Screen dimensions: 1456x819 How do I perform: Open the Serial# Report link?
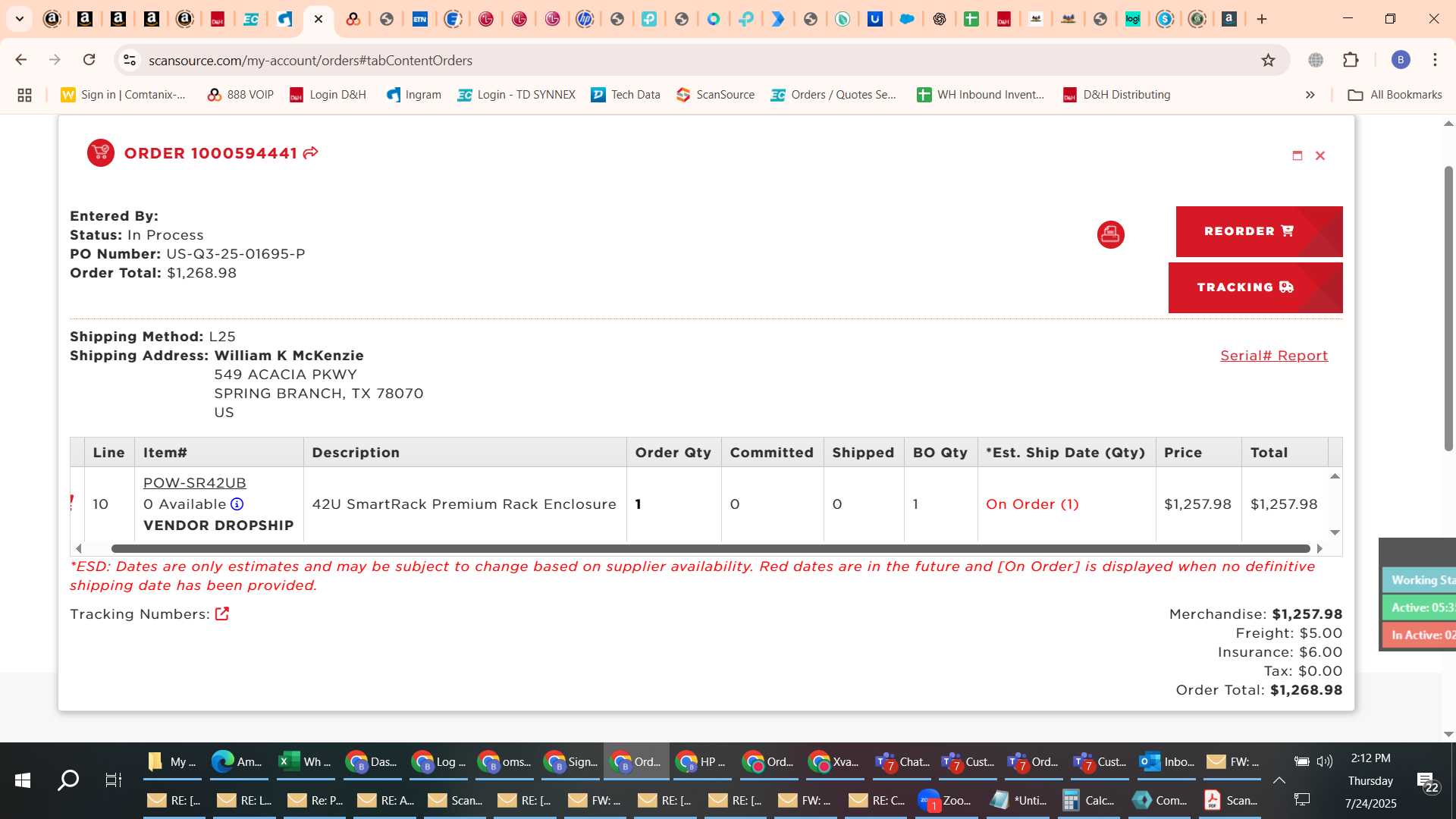click(1274, 356)
